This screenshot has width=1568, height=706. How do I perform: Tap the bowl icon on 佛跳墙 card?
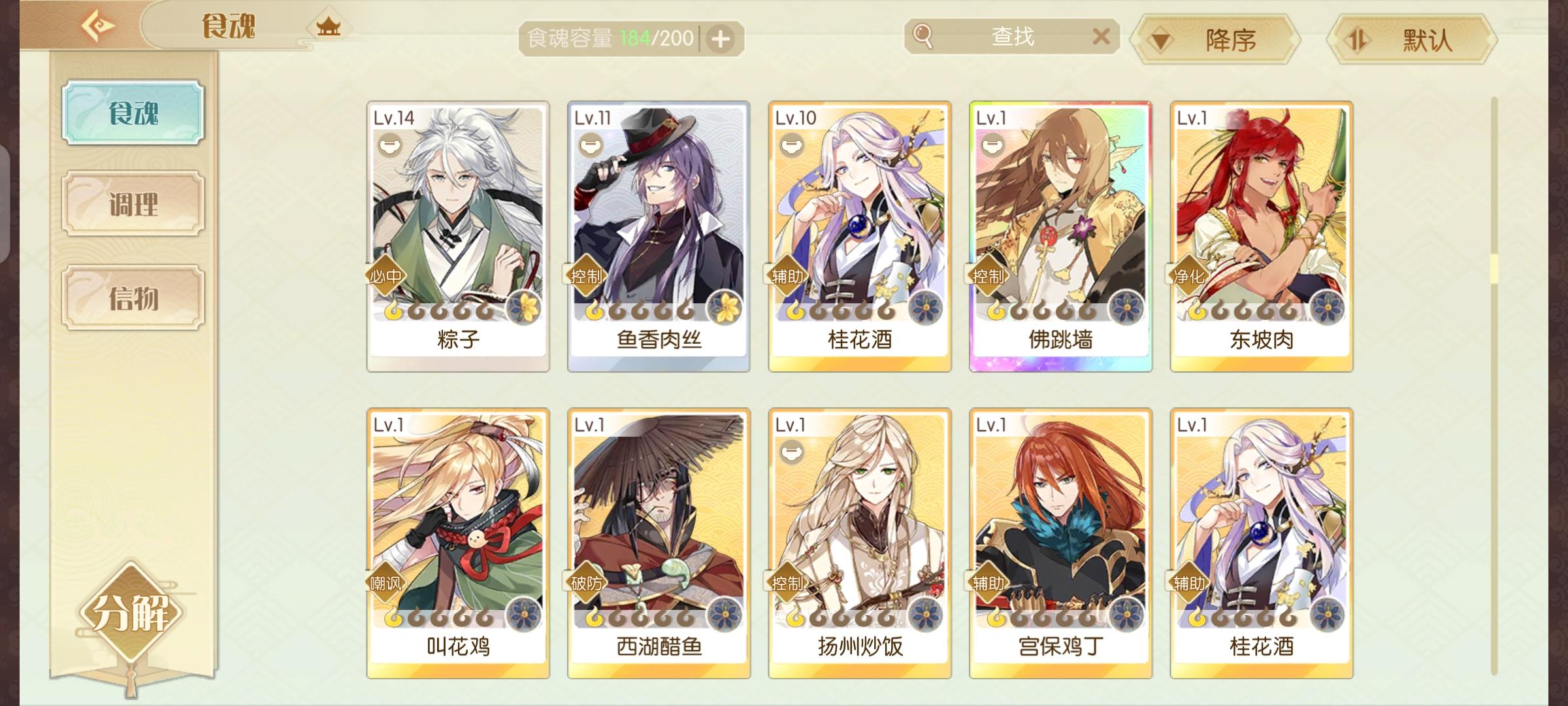[x=991, y=144]
